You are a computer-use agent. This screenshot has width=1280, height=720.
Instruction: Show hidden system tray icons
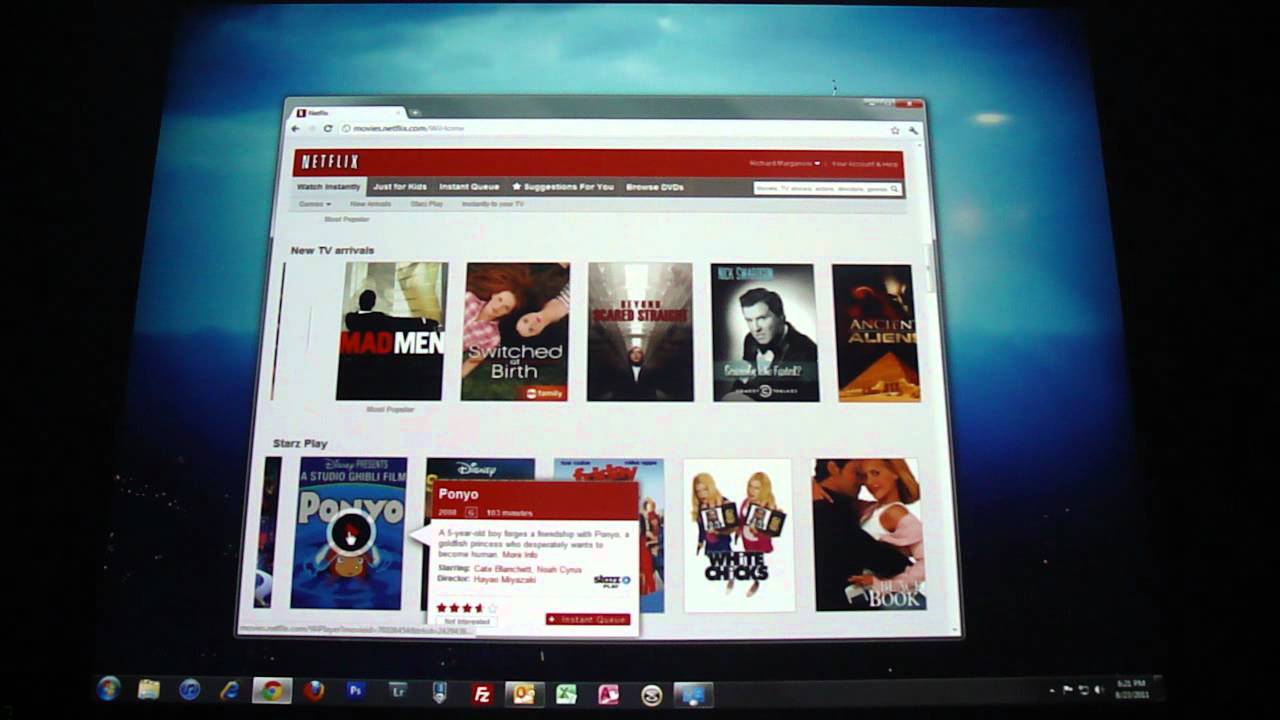pos(1052,690)
